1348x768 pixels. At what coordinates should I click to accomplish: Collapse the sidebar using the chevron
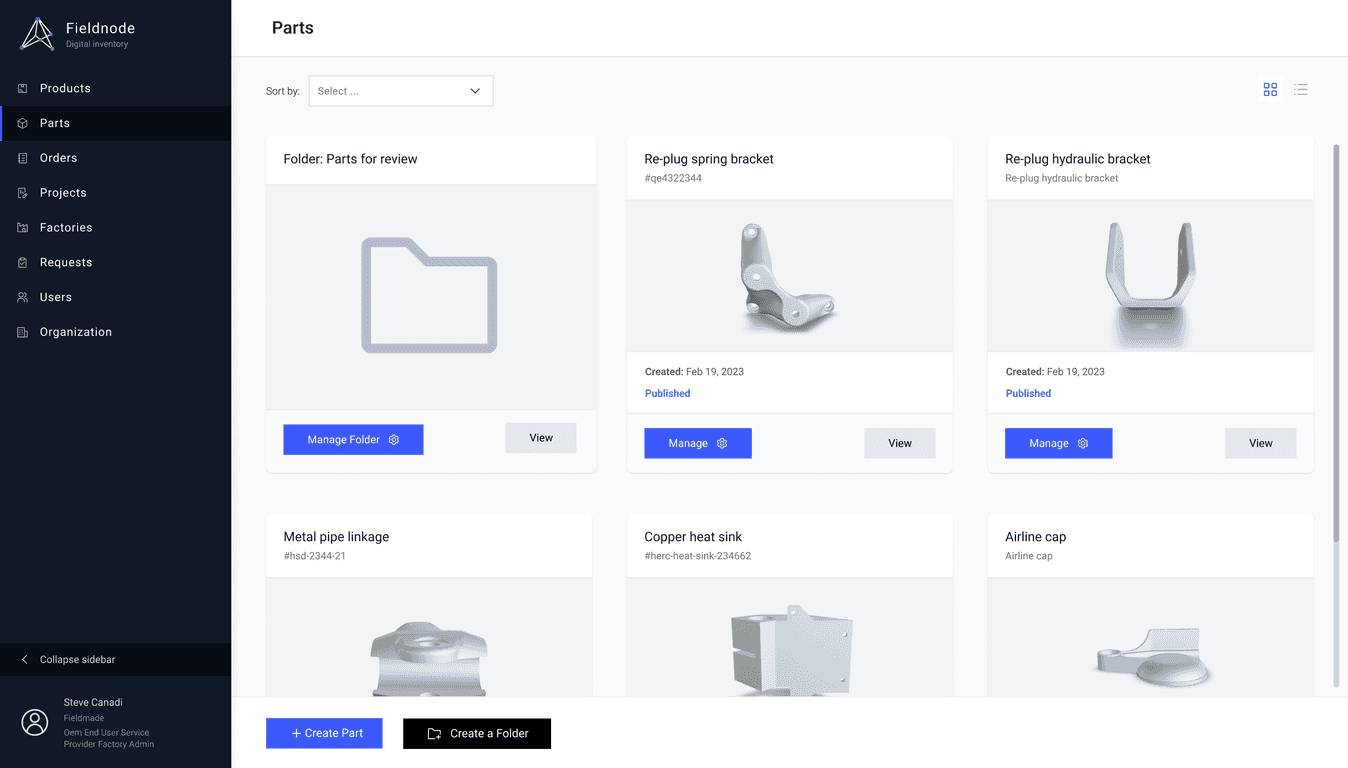click(25, 660)
